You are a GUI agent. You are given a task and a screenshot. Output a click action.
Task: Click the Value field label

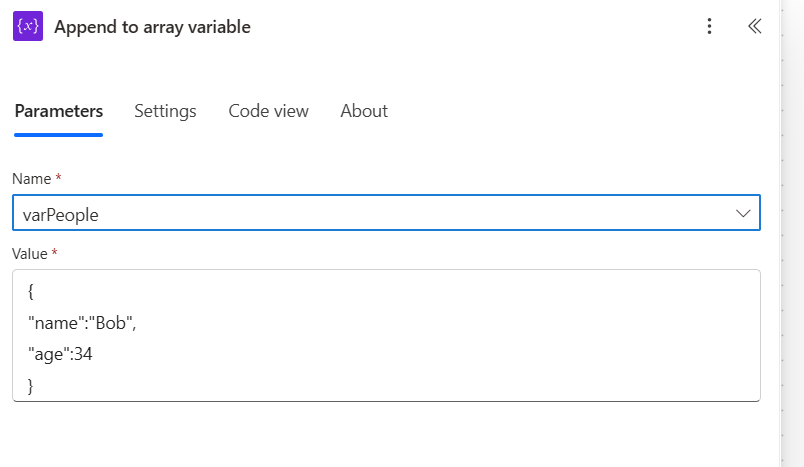[31, 254]
